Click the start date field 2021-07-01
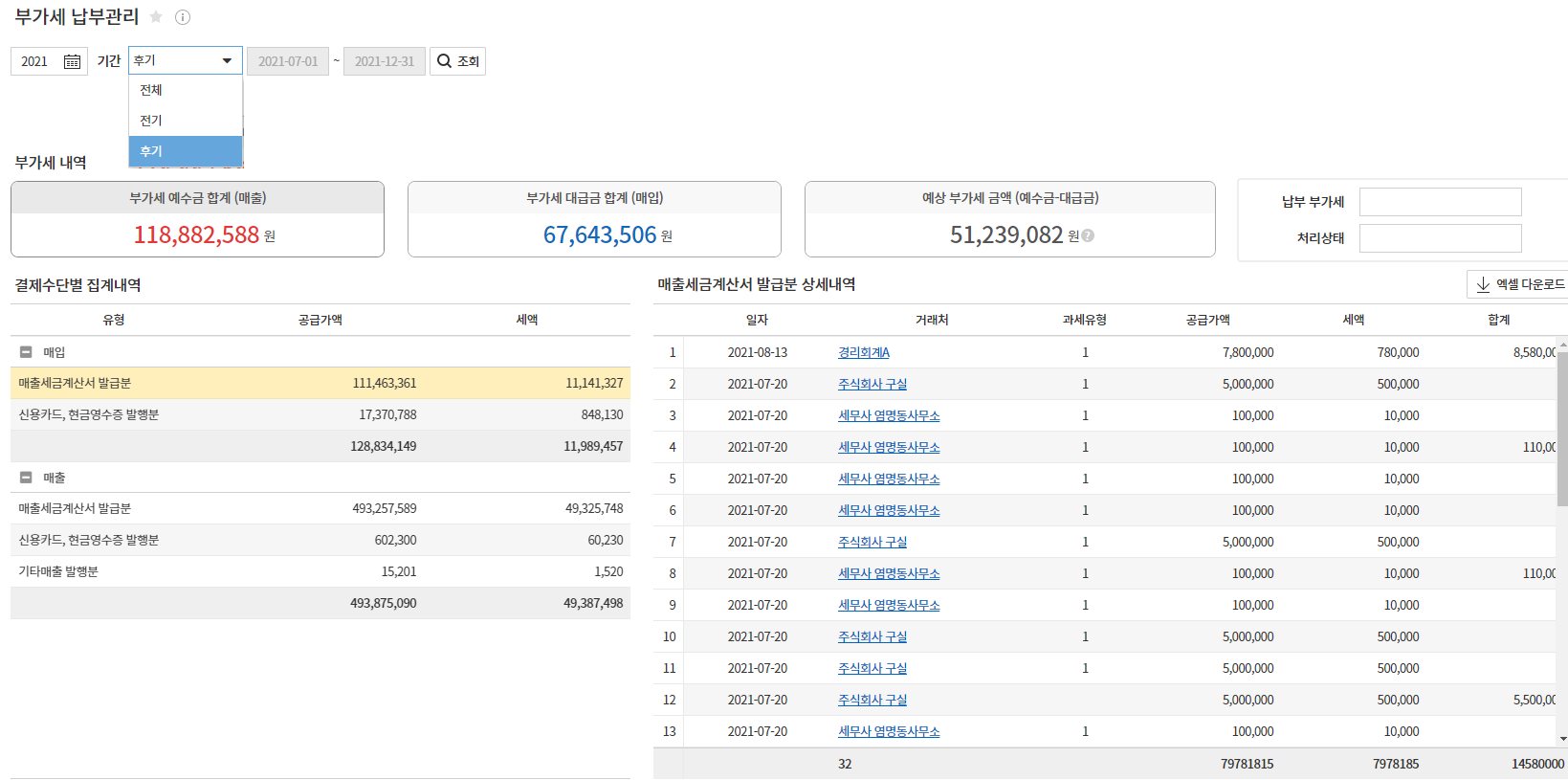 tap(288, 61)
